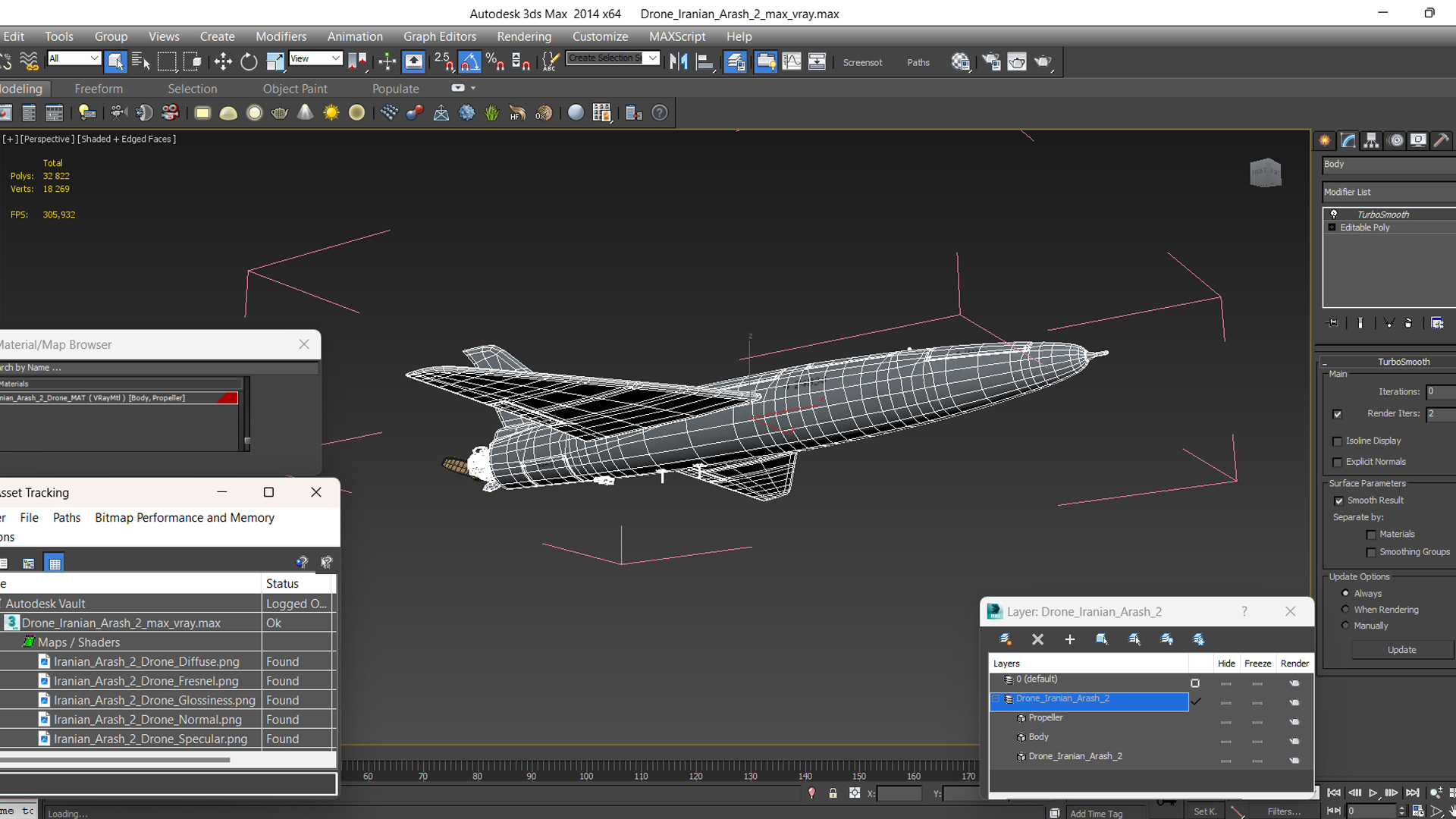This screenshot has width=1456, height=819.
Task: Click the ViewCube in the viewport
Action: pyautogui.click(x=1265, y=173)
